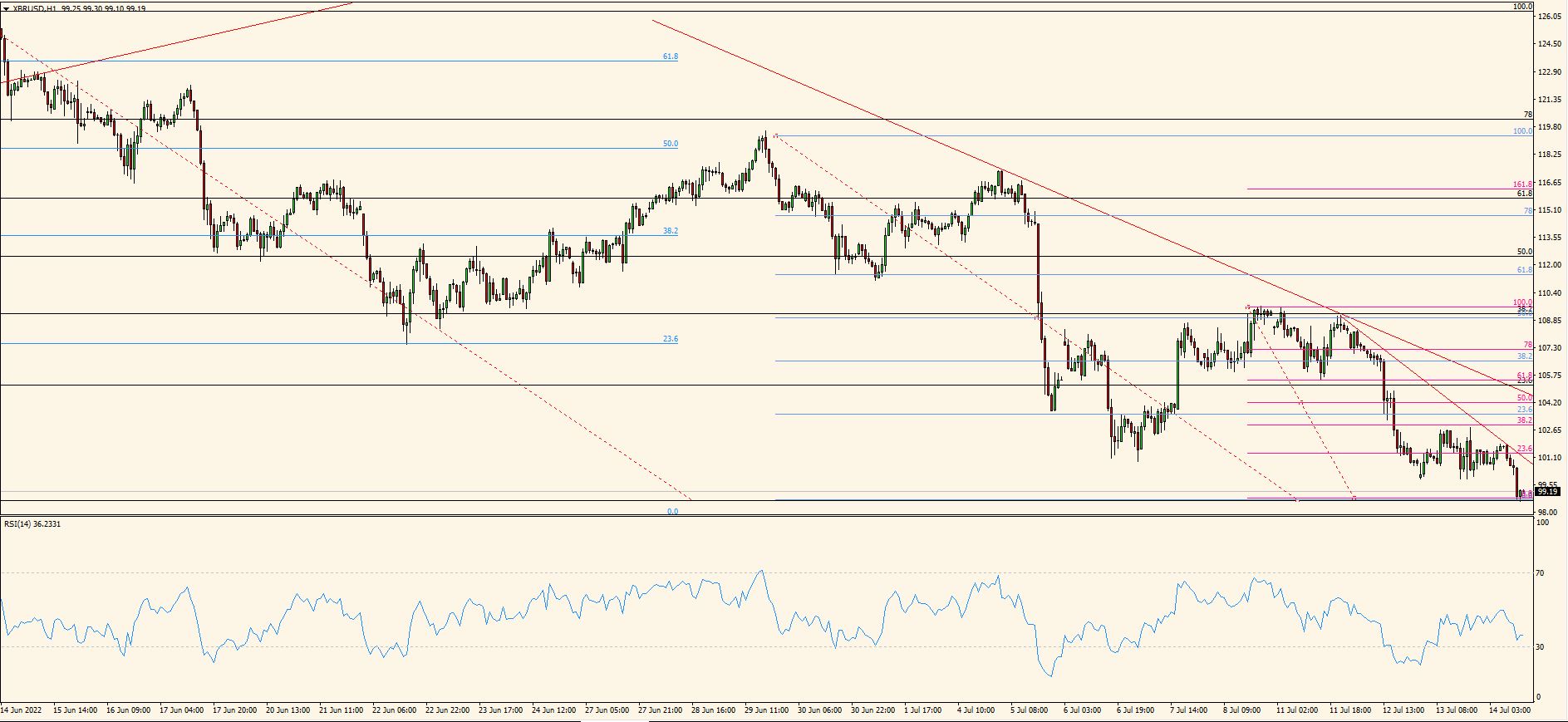Screen dimensions: 1568x722
Task: Click the 16 Jun 09:00 time label
Action: pyautogui.click(x=128, y=710)
